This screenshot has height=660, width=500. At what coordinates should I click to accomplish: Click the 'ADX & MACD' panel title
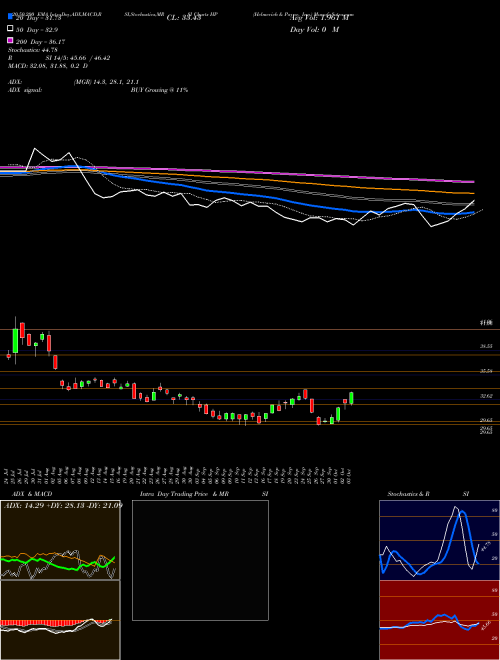[32, 494]
